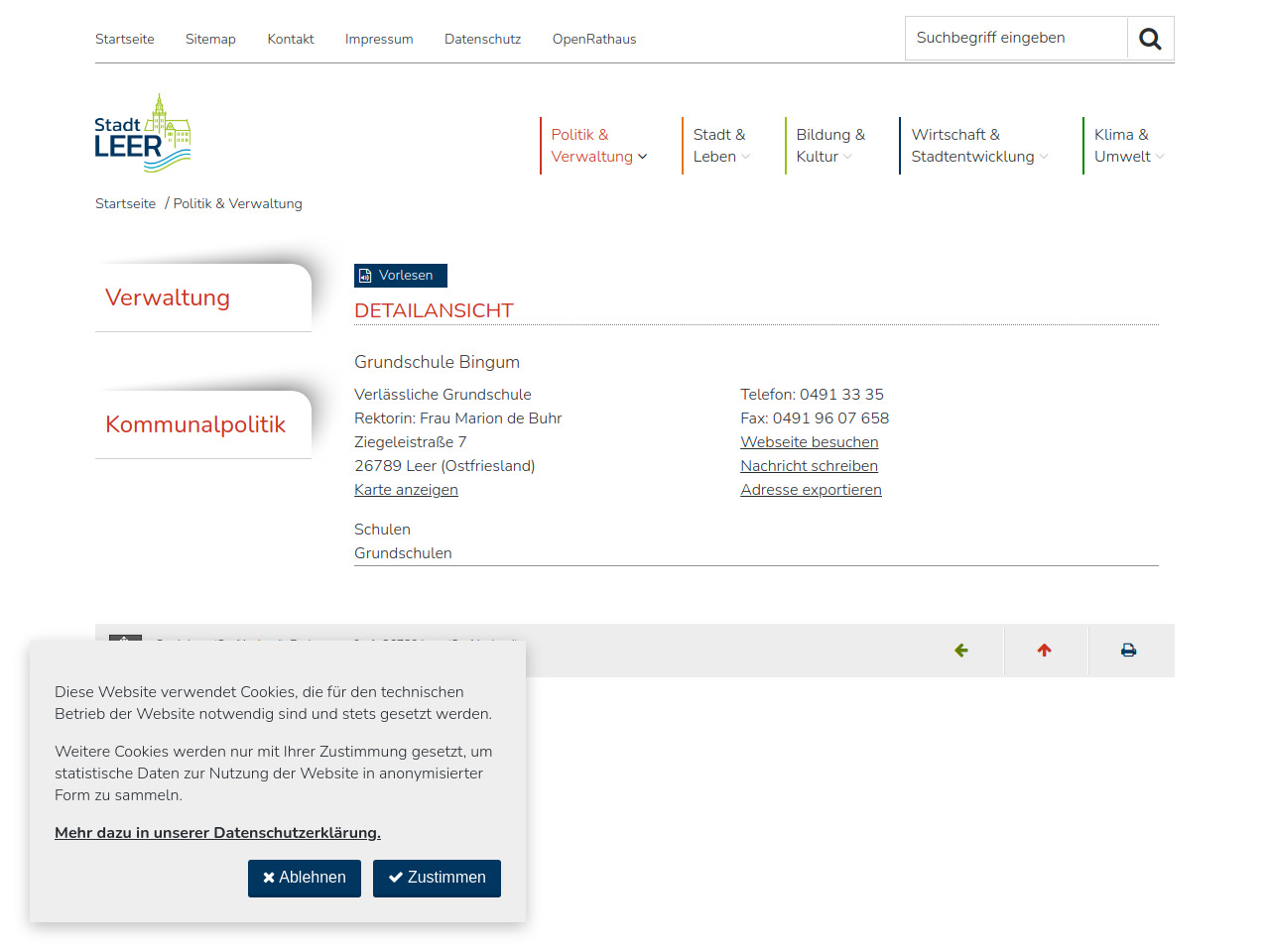Expand the Politik & Verwaltung menu
This screenshot has height=952, width=1270.
click(x=598, y=146)
